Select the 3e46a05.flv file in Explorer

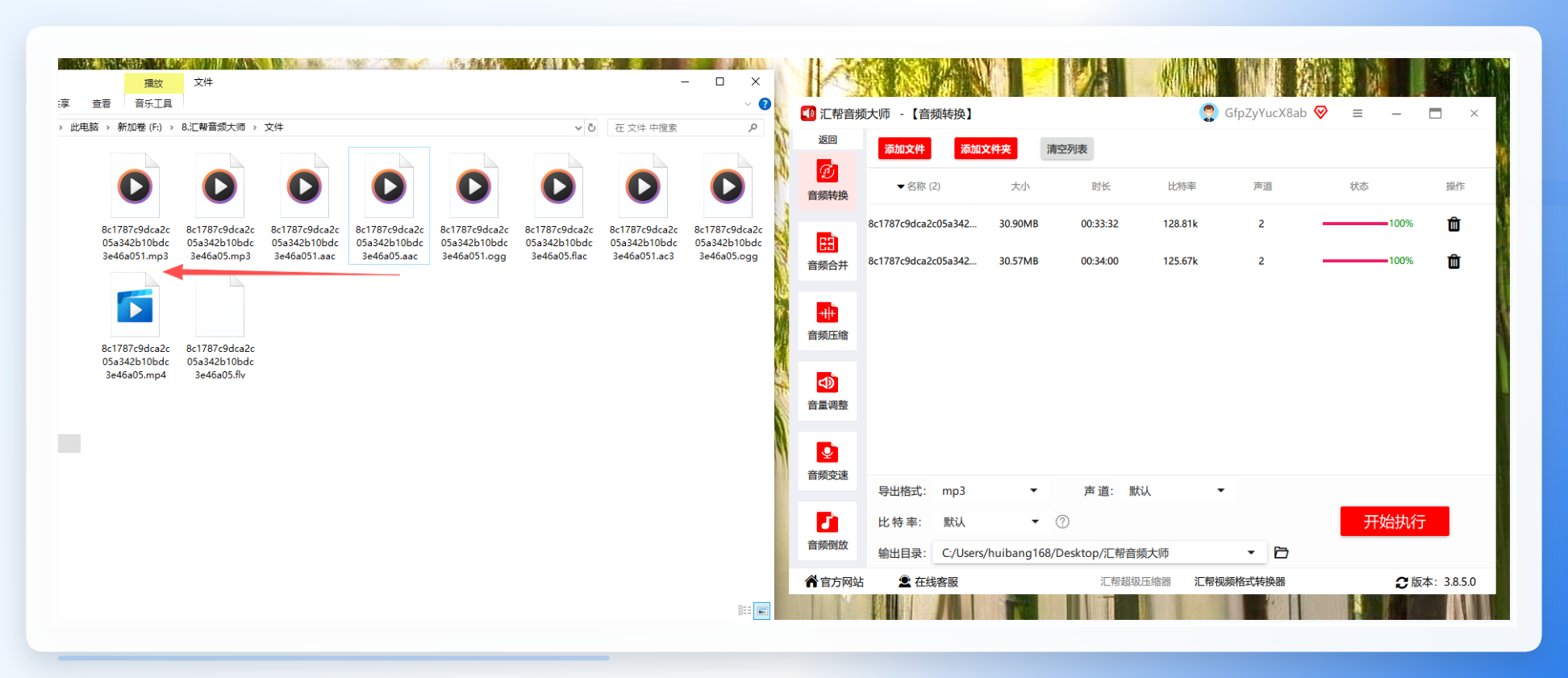(x=220, y=326)
